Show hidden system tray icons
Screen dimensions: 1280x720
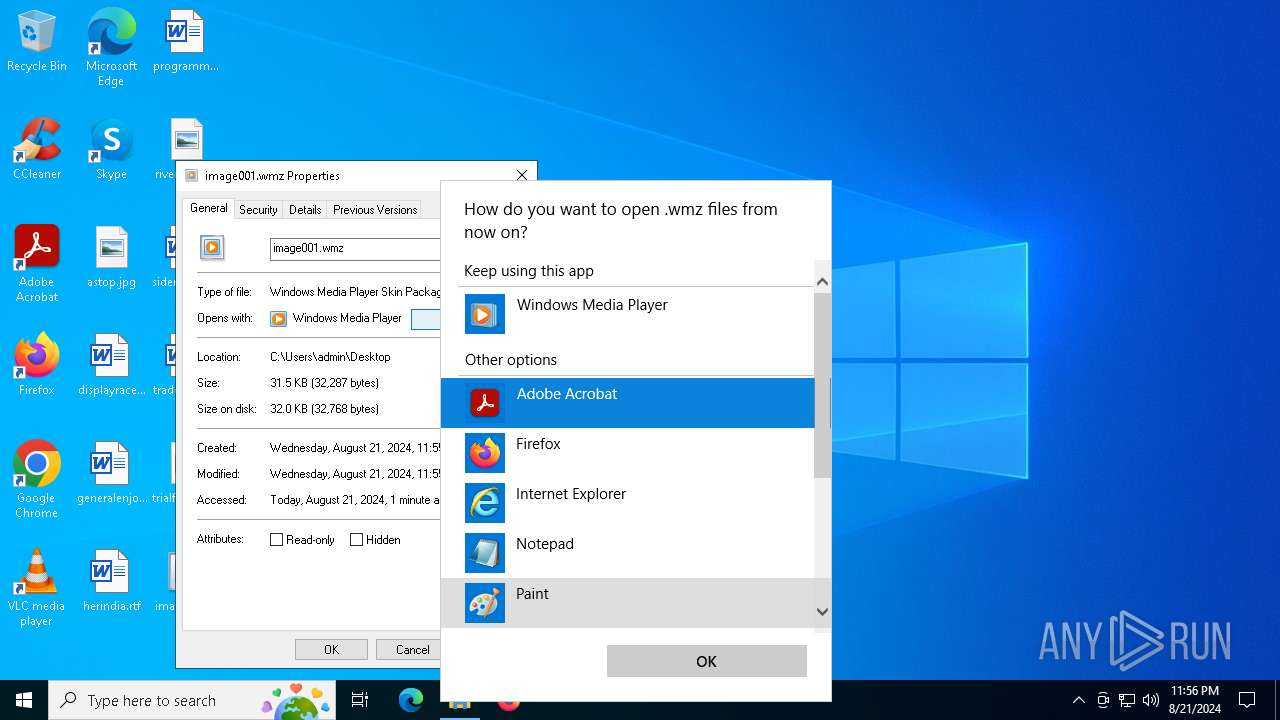tap(1078, 700)
